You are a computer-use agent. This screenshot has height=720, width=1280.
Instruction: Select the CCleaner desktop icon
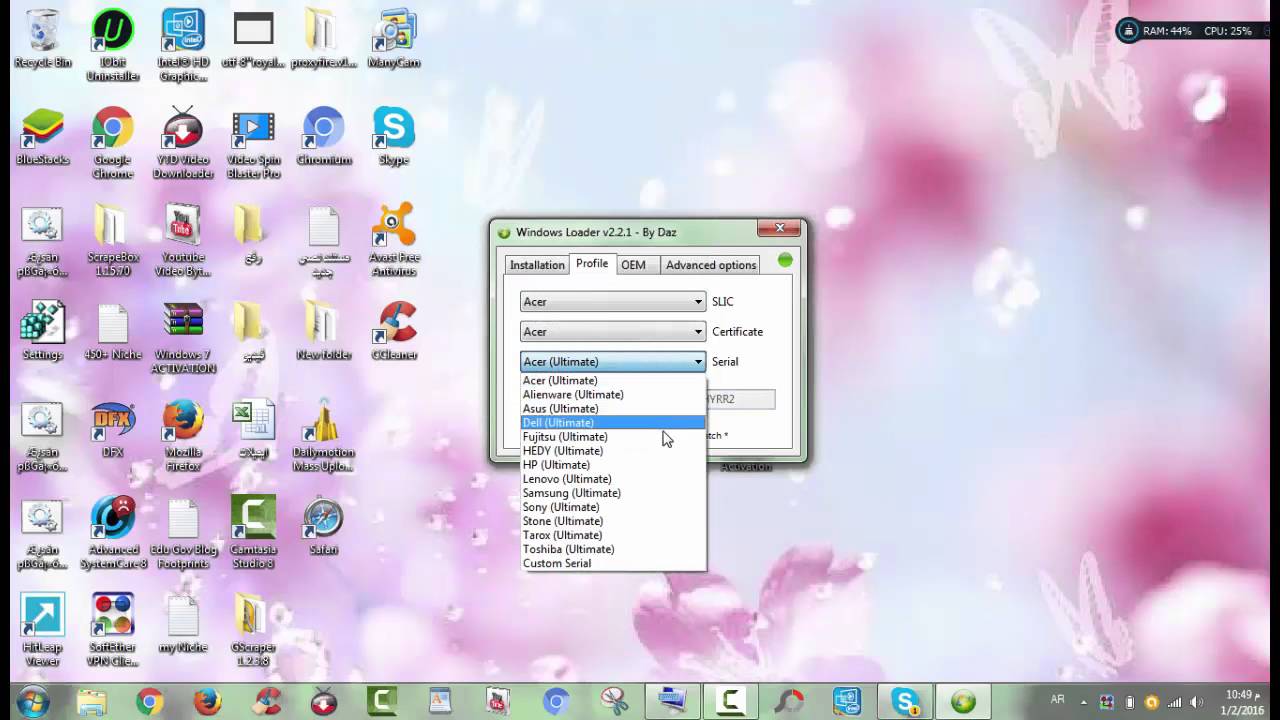393,331
